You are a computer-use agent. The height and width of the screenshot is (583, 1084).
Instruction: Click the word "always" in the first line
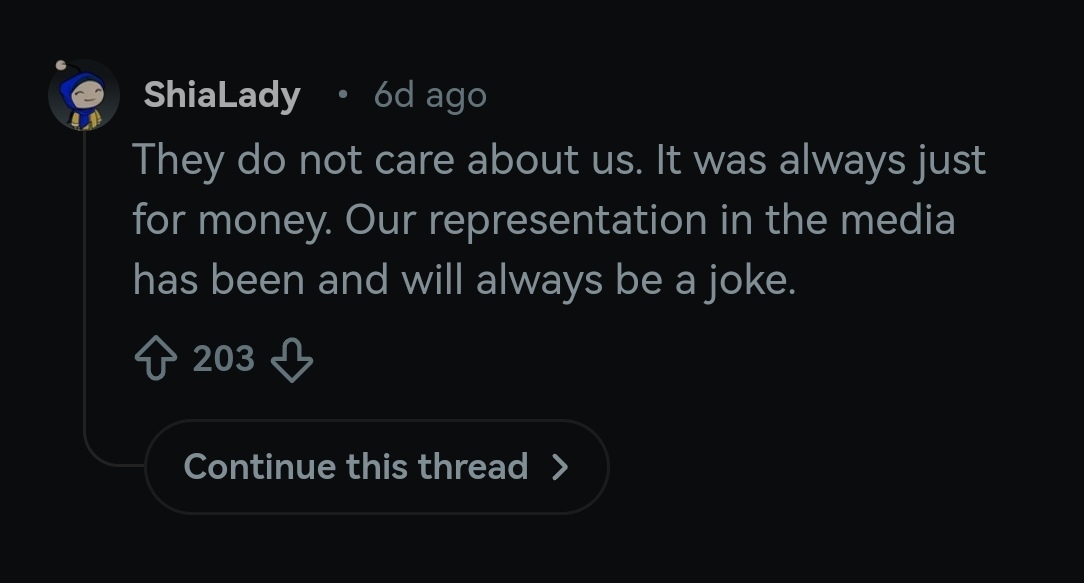coord(834,160)
